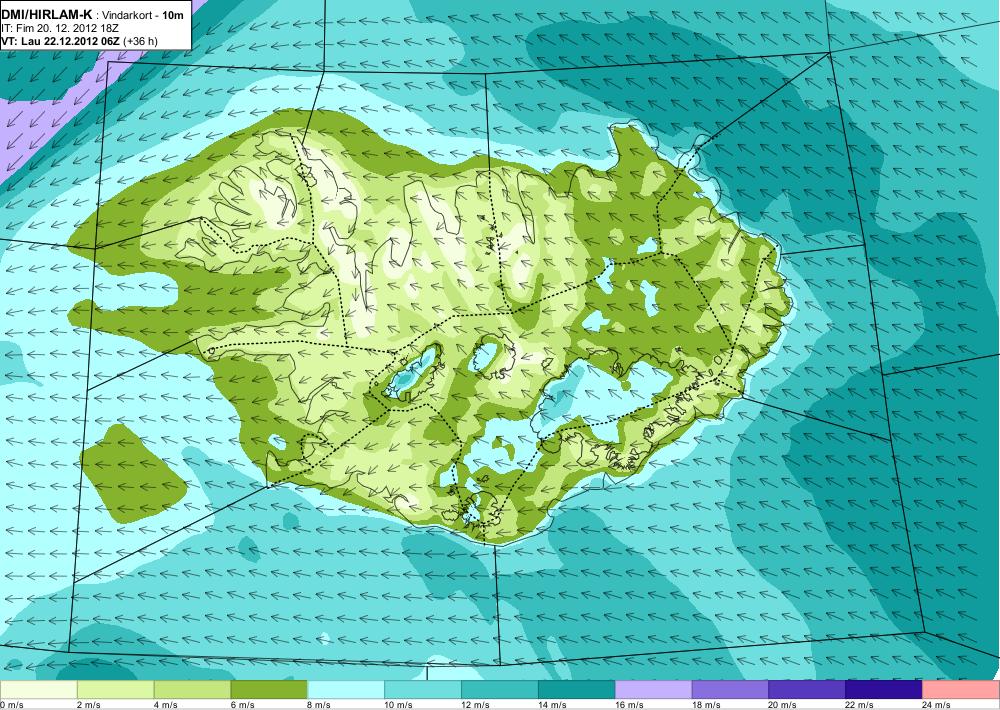This screenshot has width=1000, height=710.
Task: Choose the pink 24 m/s and above swatch
Action: pos(961,690)
